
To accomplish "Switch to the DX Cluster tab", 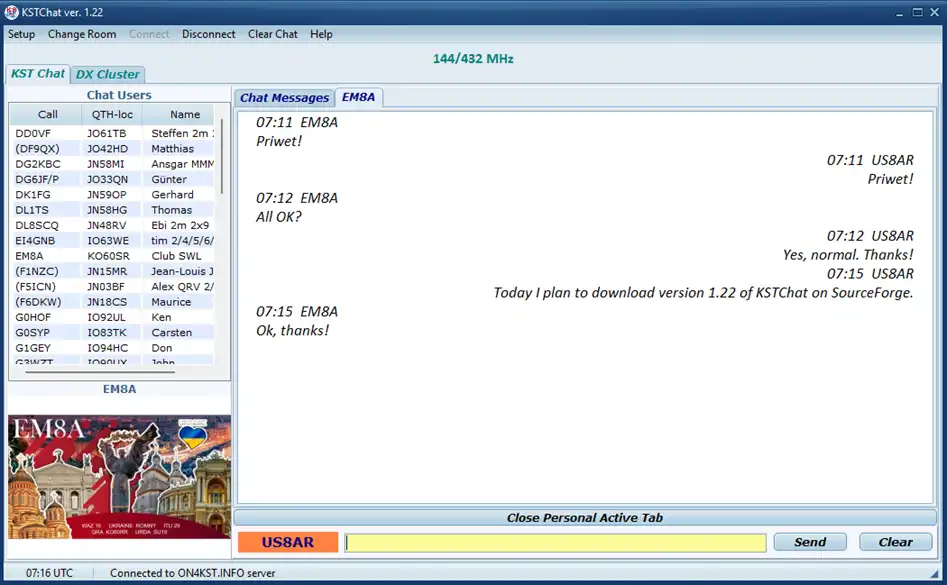I will [x=108, y=74].
